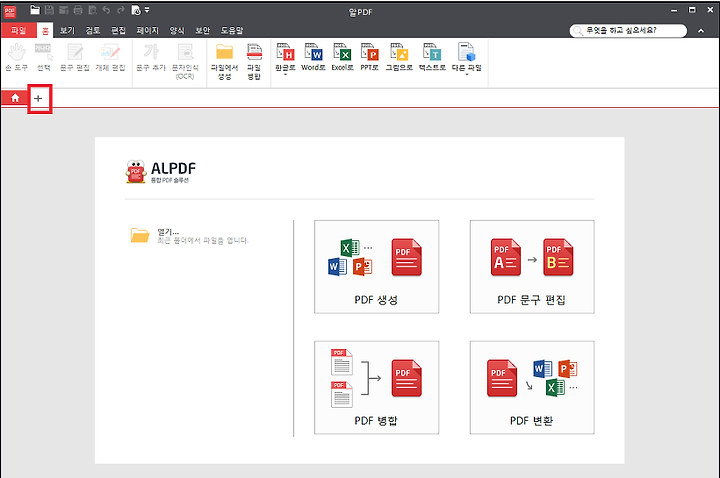Select the 선택 selection tool
720x478 pixels.
click(44, 57)
